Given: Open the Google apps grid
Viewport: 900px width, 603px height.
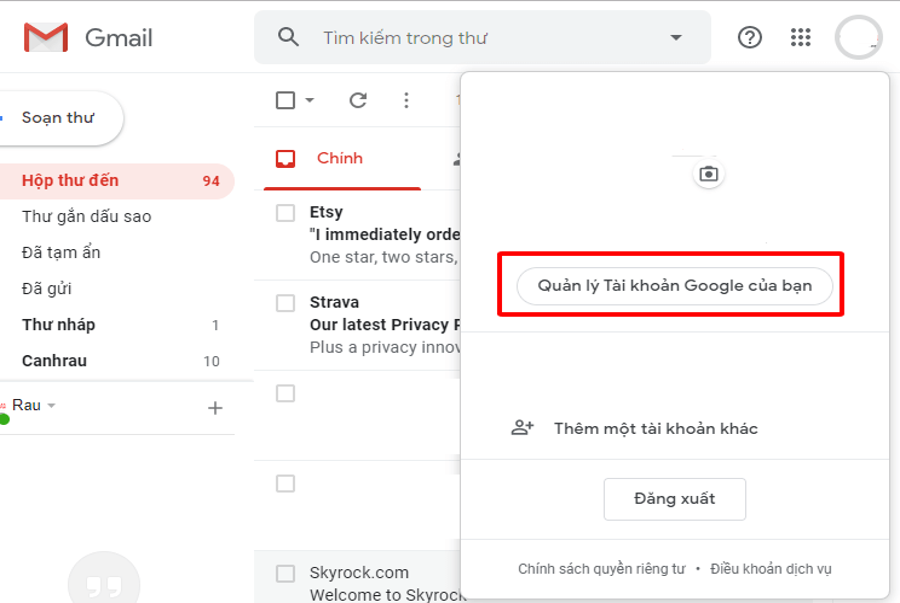Looking at the screenshot, I should [800, 38].
